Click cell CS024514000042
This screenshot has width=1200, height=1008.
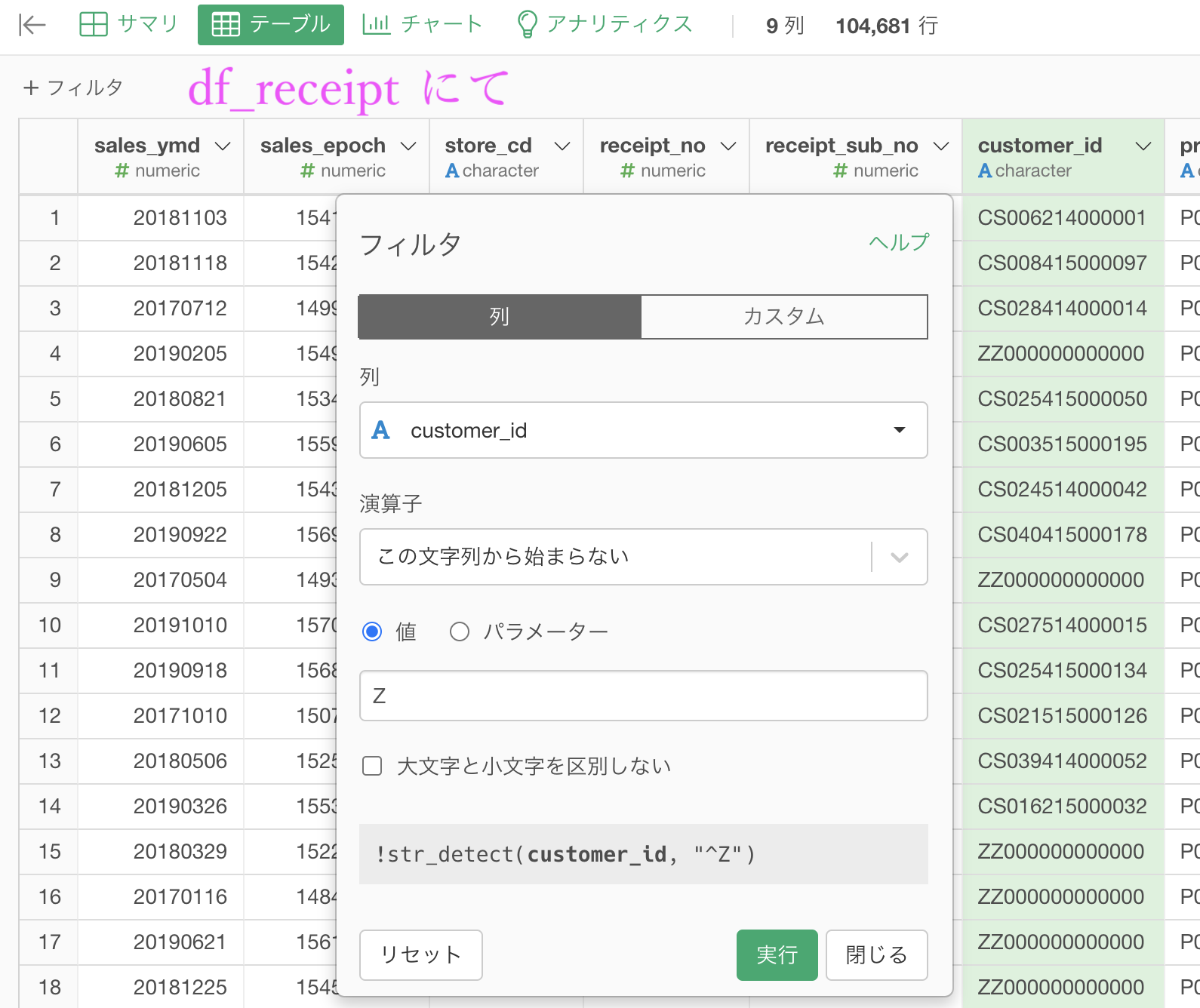(x=1063, y=490)
